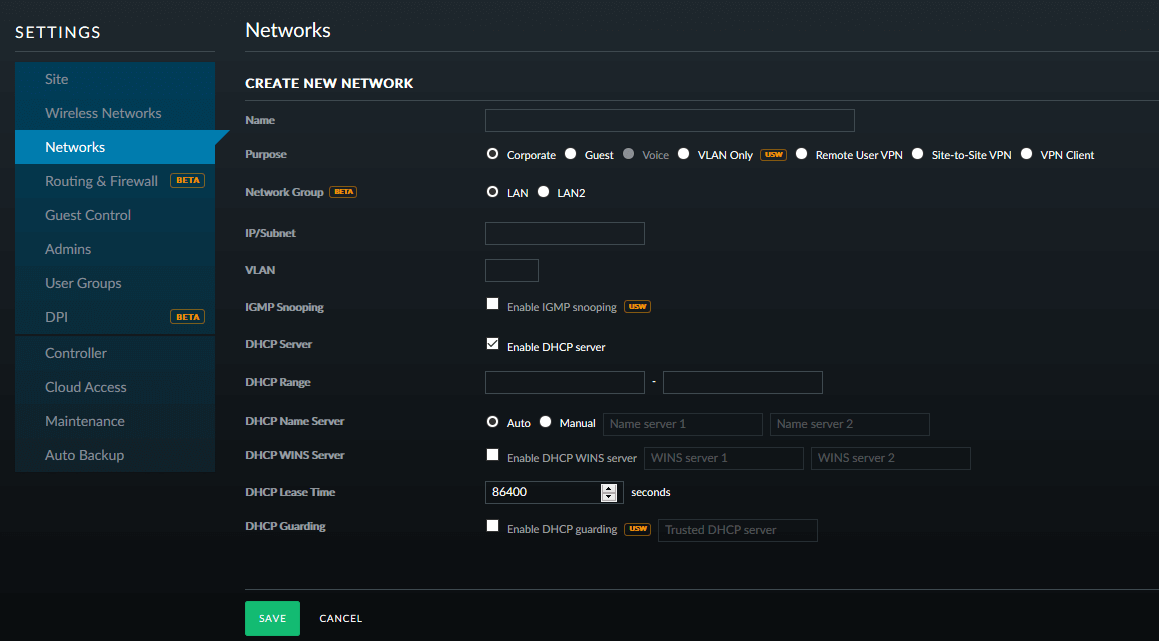Click the DHCP Lease Time stepper arrows
The height and width of the screenshot is (641, 1159).
point(609,492)
